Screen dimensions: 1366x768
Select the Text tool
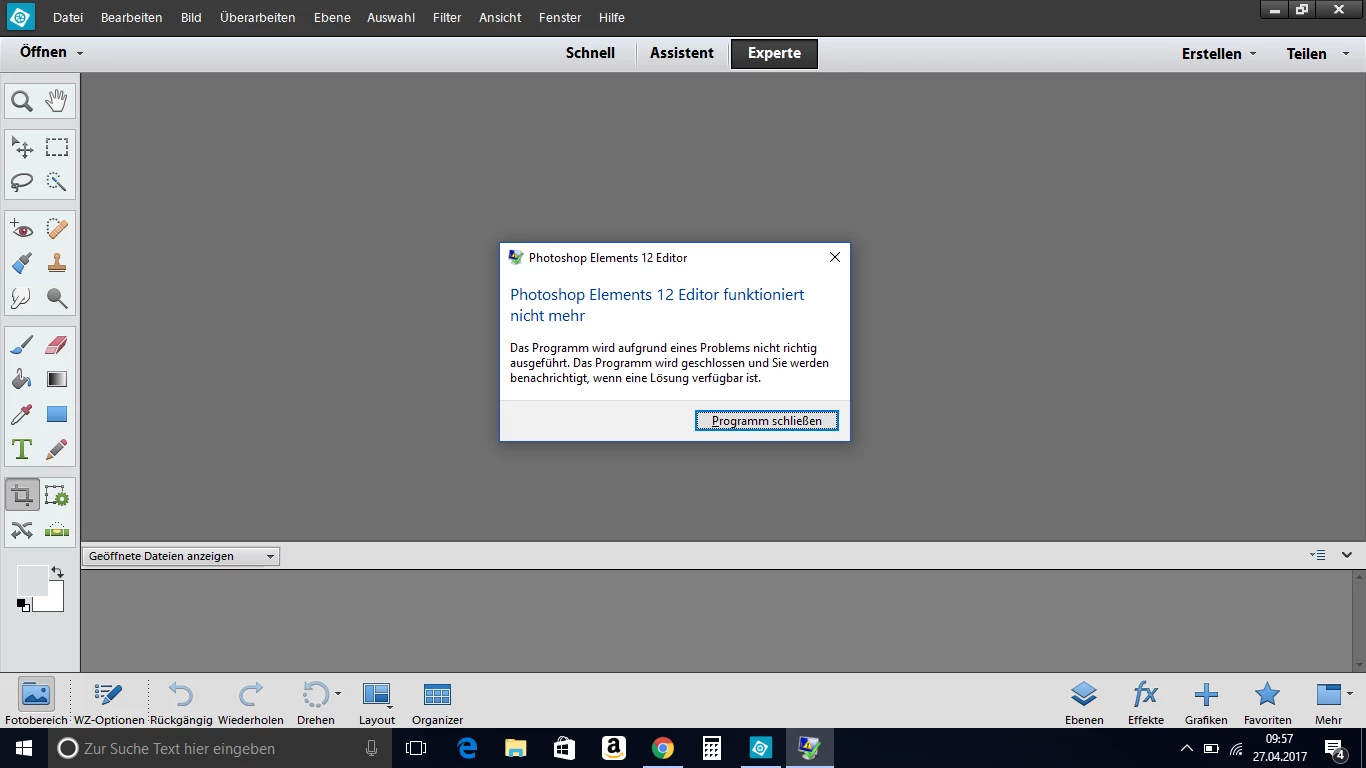[x=22, y=448]
